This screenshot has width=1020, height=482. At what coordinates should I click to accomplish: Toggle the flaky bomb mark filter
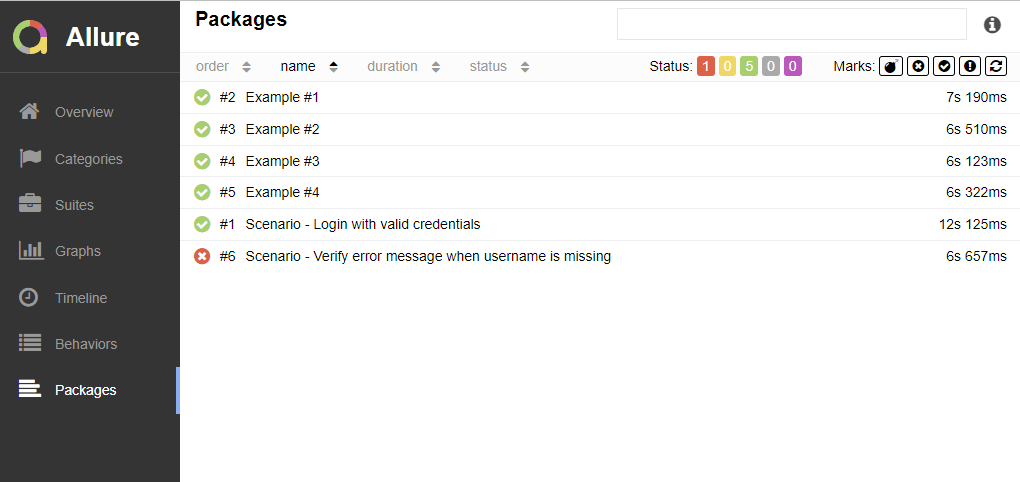(890, 66)
